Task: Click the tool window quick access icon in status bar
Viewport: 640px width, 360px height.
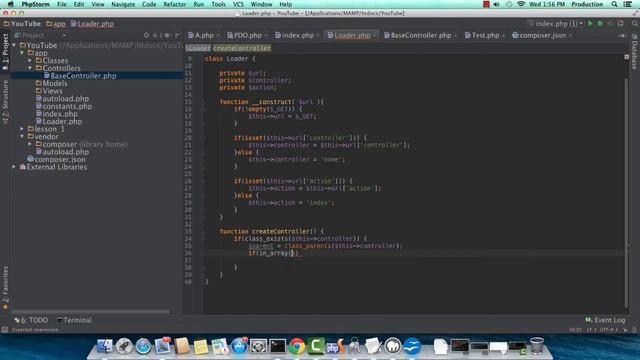Action: click(4, 329)
